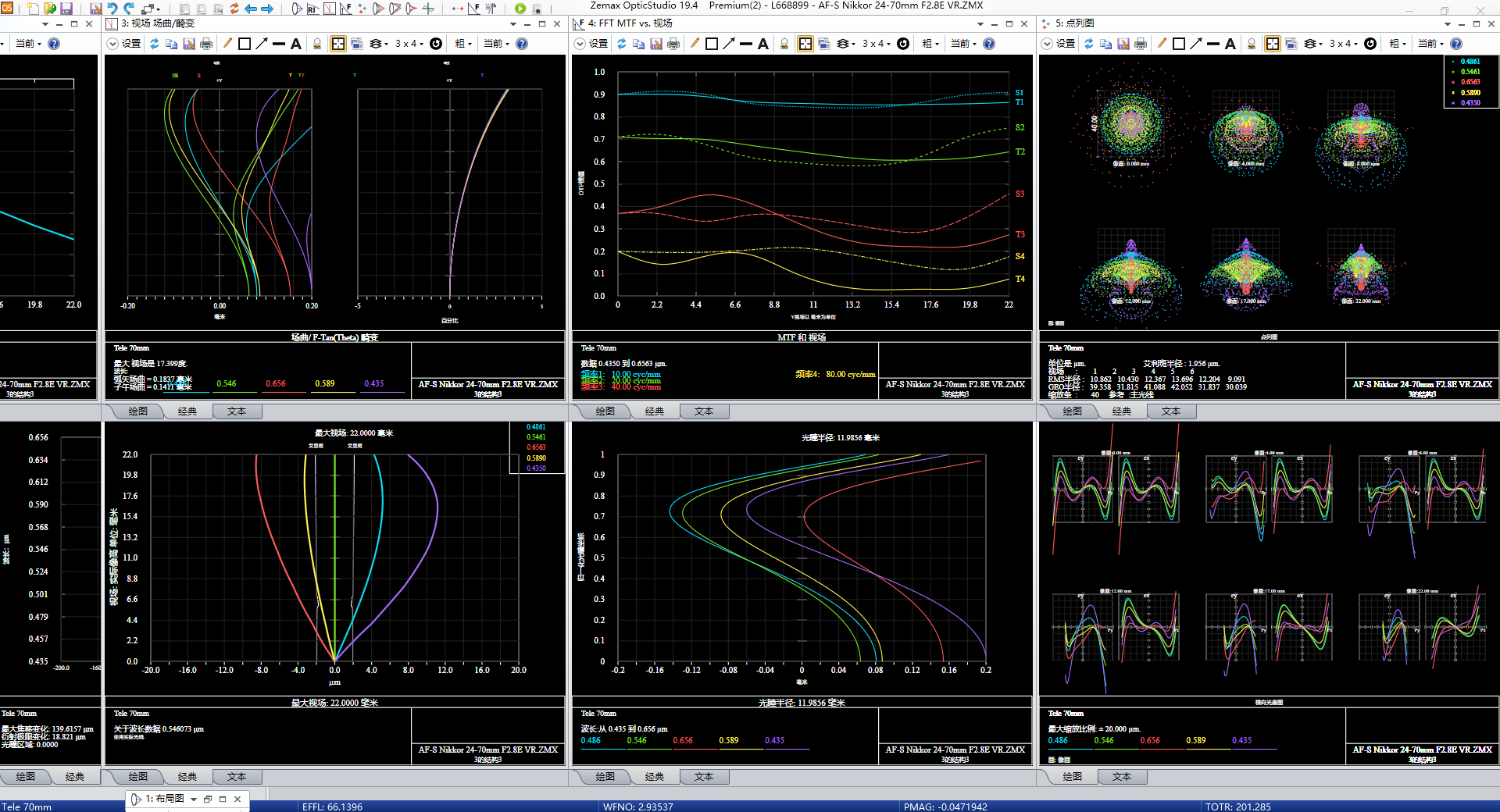Update all windows with orange refresh icon
This screenshot has height=812, width=1500.
pyautogui.click(x=234, y=9)
